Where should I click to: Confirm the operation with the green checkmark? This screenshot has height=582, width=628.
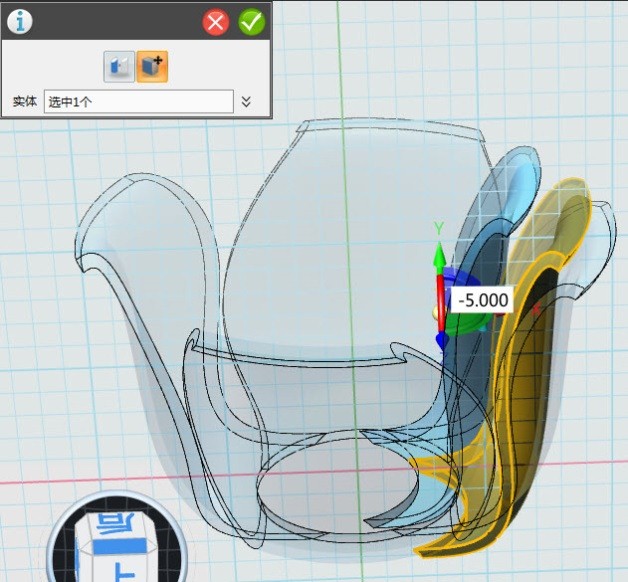coord(252,22)
